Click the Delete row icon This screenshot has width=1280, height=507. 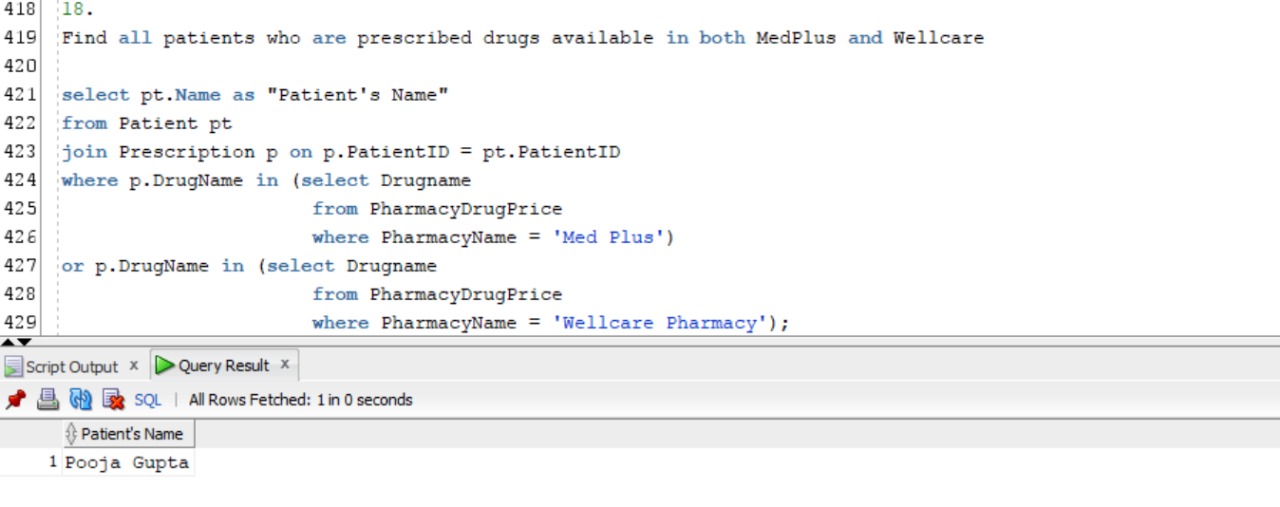[113, 400]
